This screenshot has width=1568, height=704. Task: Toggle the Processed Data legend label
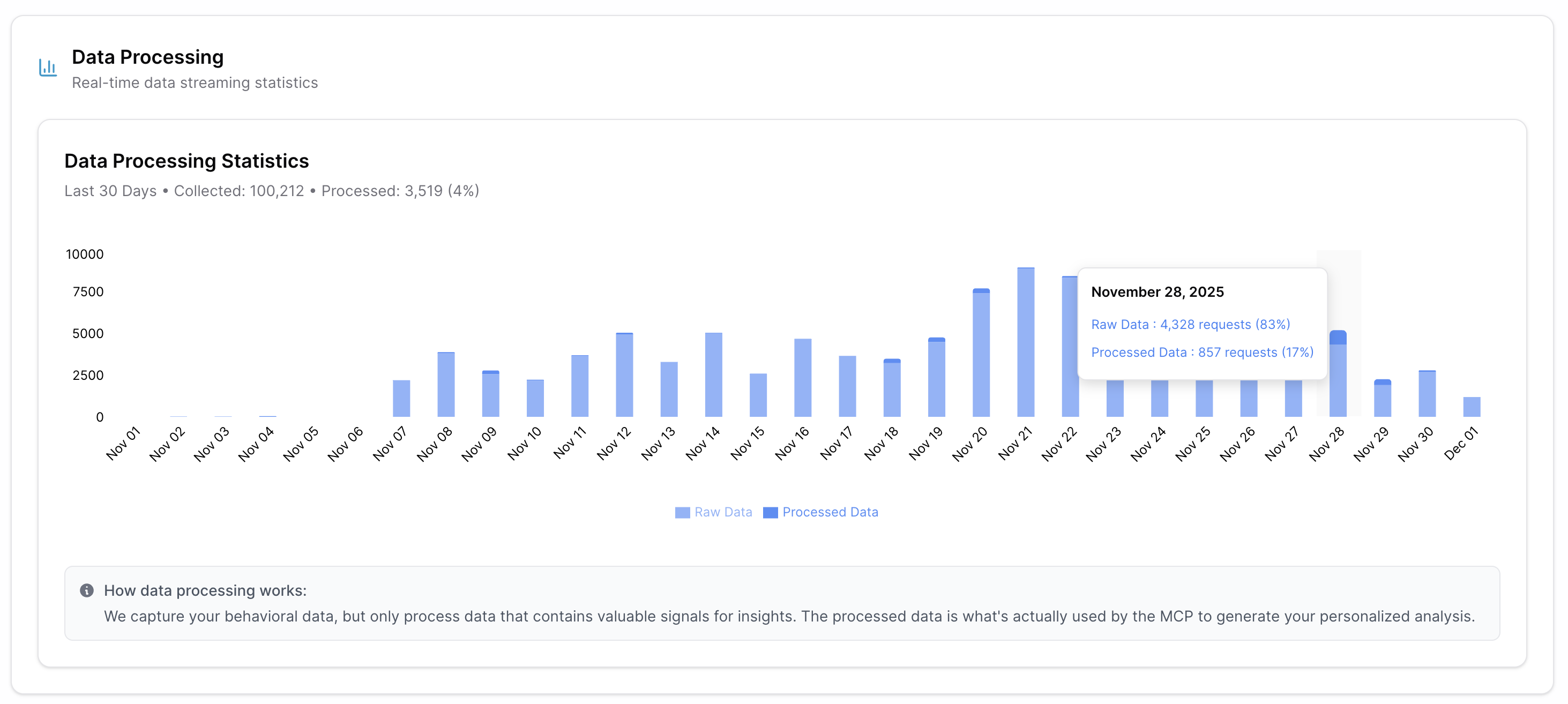pos(830,512)
